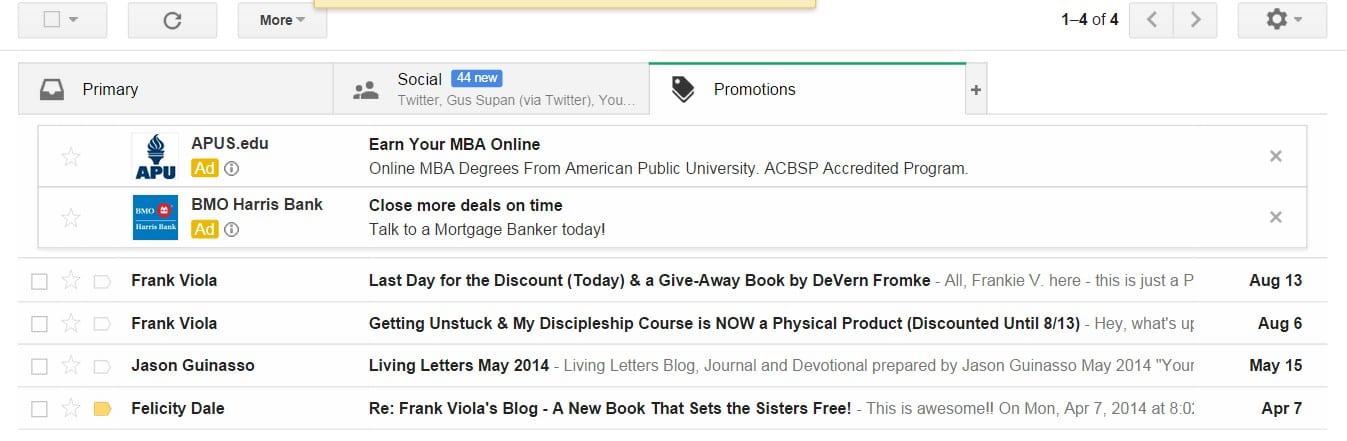Dismiss the APUS.edu ad
The height and width of the screenshot is (441, 1347).
tap(1275, 156)
